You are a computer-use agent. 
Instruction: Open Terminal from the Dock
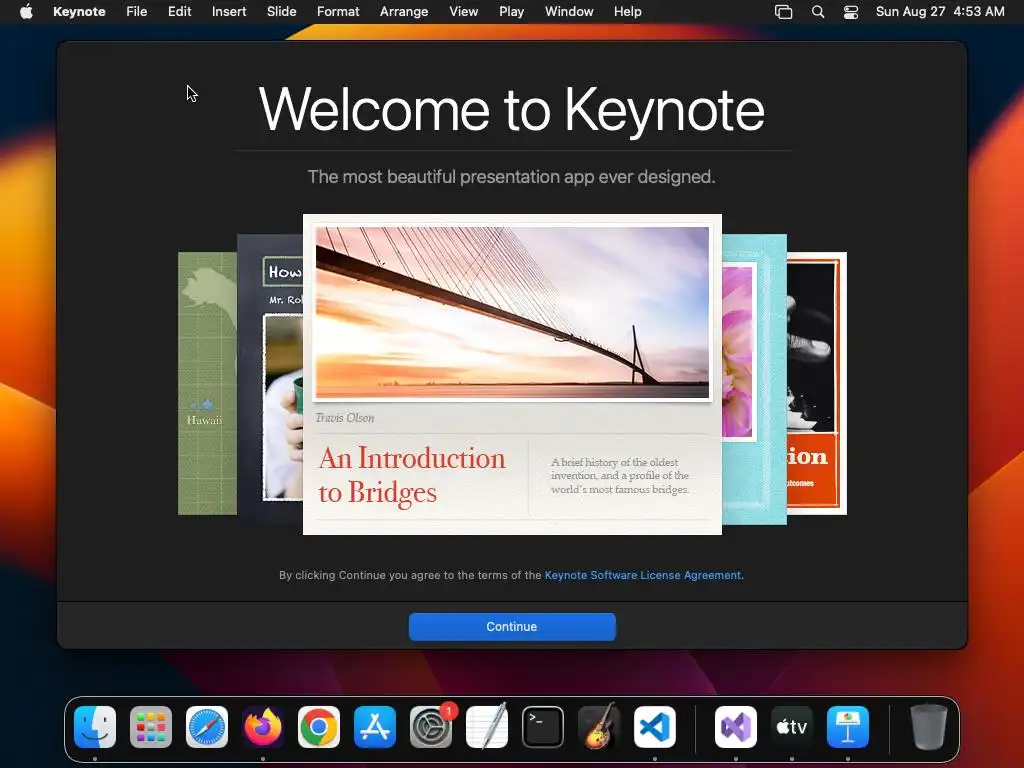coord(543,727)
